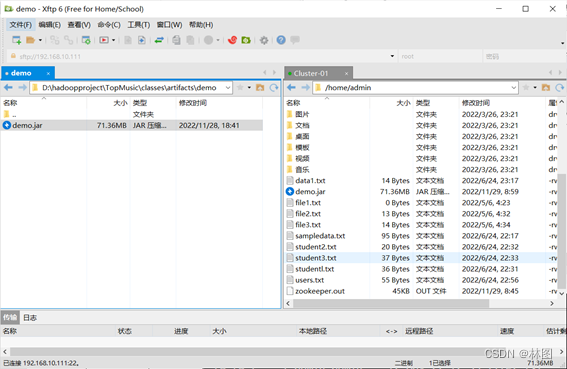The width and height of the screenshot is (567, 369).
Task: Open the 编辑(E) menu
Action: [50, 25]
